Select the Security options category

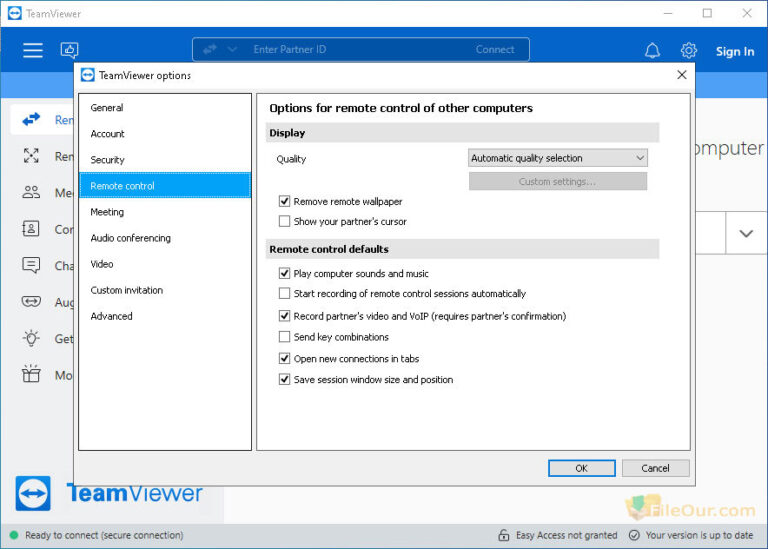pos(165,160)
